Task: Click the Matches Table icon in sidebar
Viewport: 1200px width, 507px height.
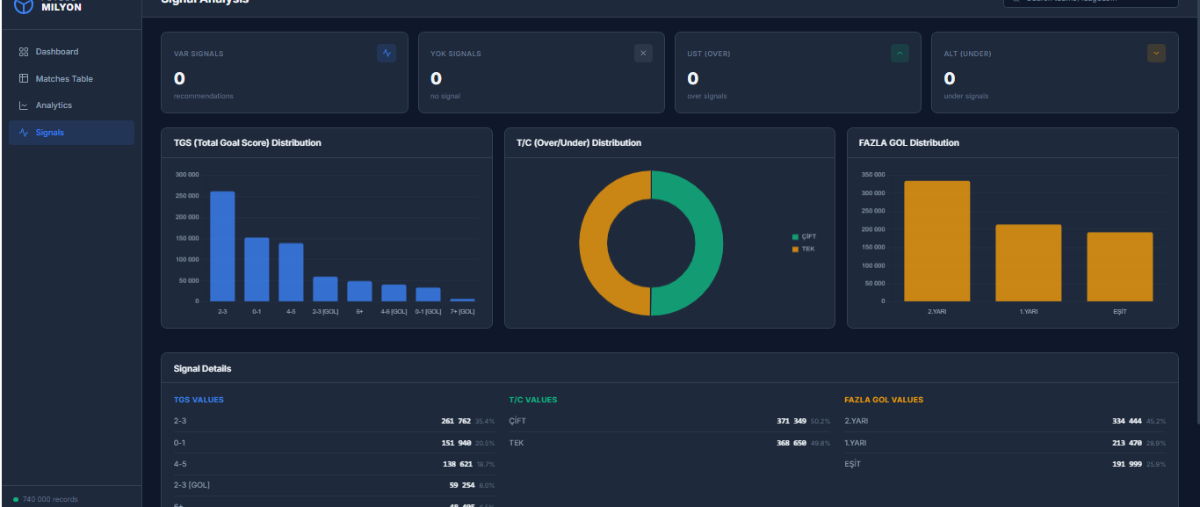Action: (24, 78)
